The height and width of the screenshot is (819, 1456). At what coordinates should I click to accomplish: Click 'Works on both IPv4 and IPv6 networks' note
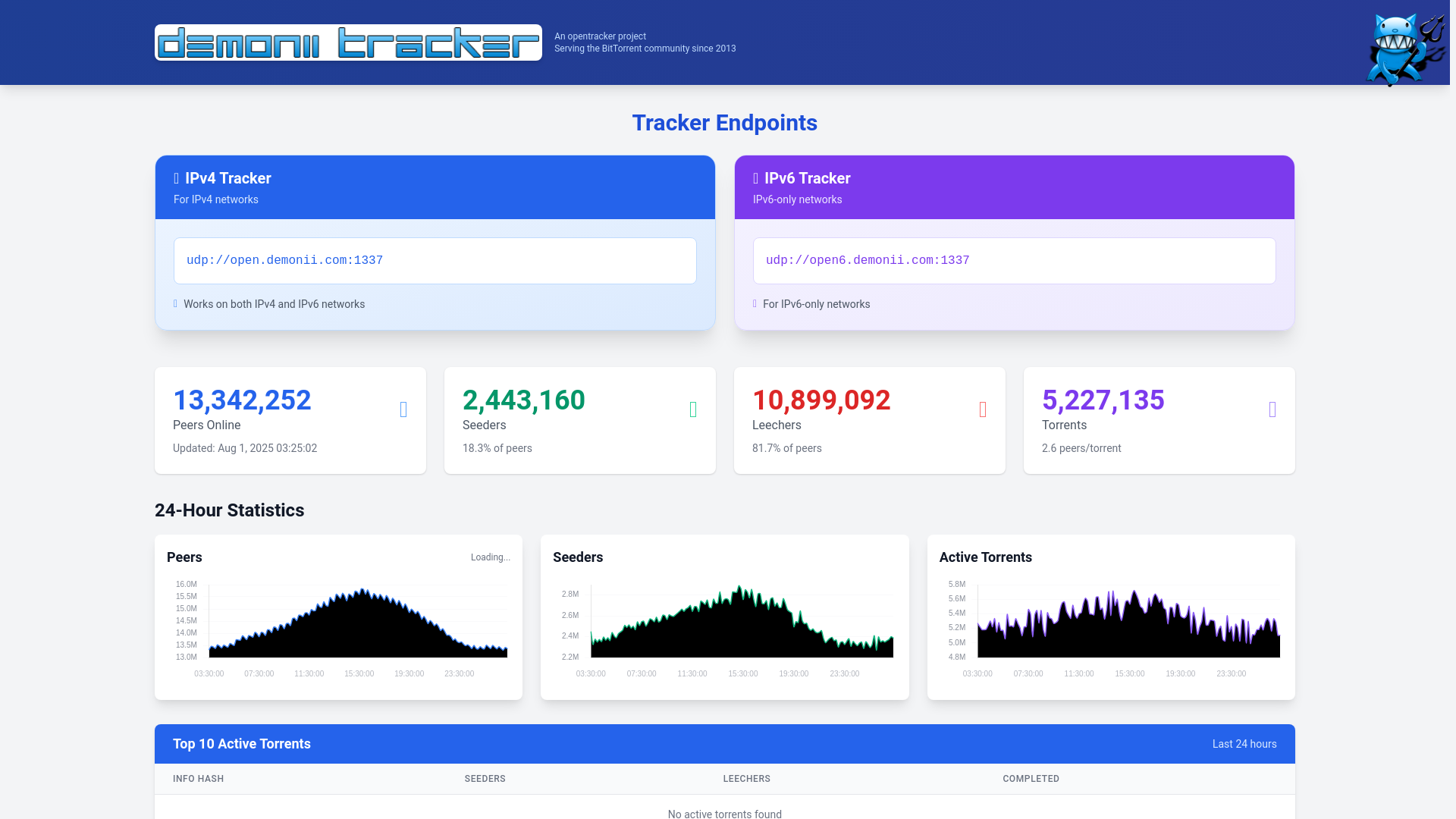click(x=274, y=304)
